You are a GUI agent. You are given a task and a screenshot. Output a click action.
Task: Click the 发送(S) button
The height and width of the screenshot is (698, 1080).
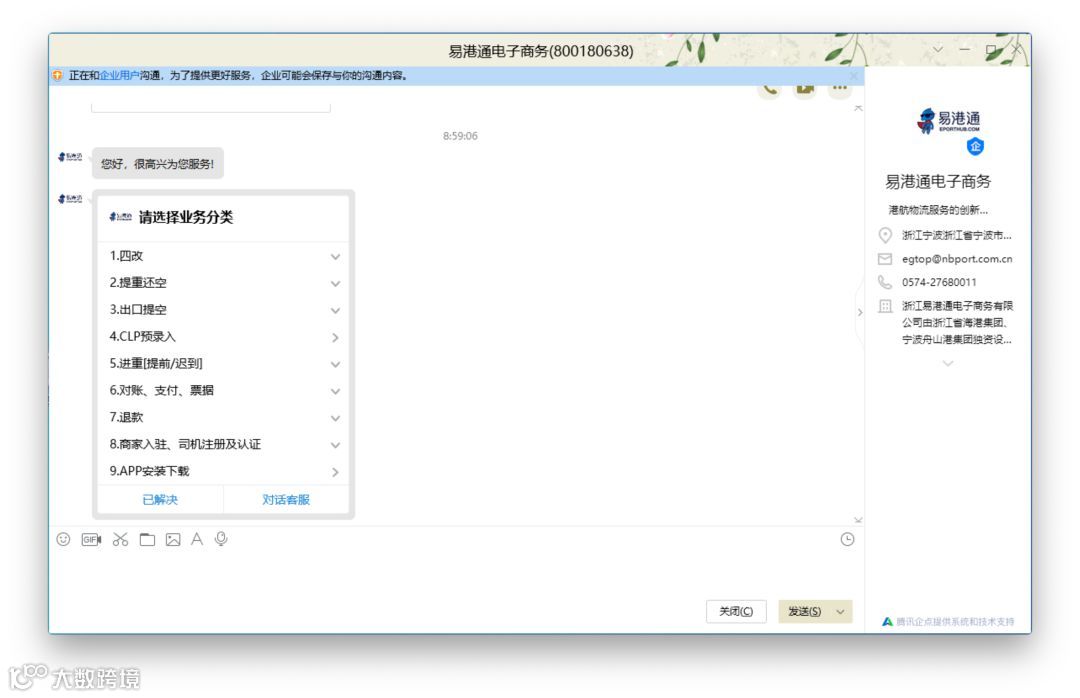tap(804, 612)
